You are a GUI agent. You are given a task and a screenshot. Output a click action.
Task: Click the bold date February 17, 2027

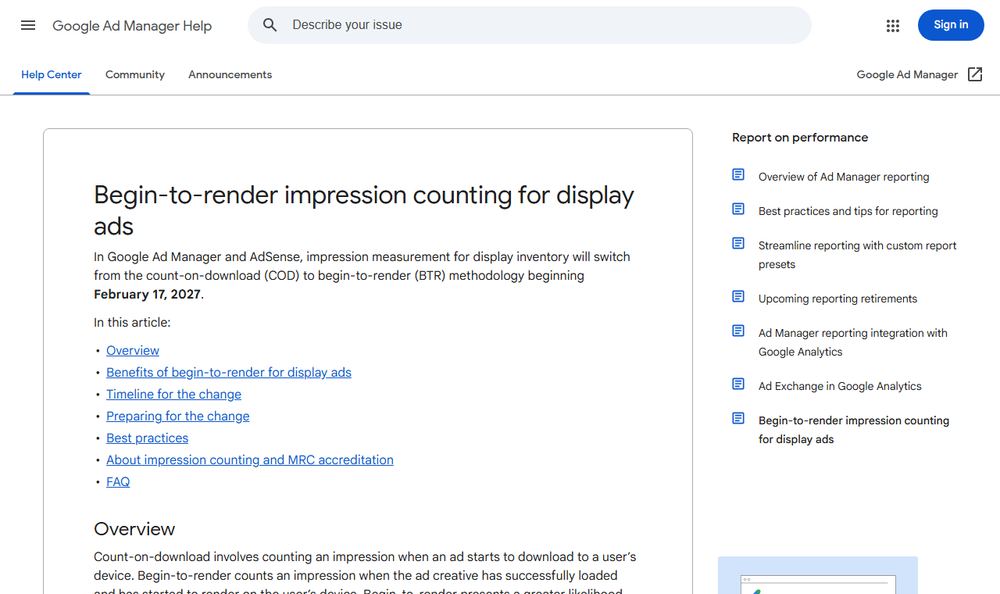147,294
